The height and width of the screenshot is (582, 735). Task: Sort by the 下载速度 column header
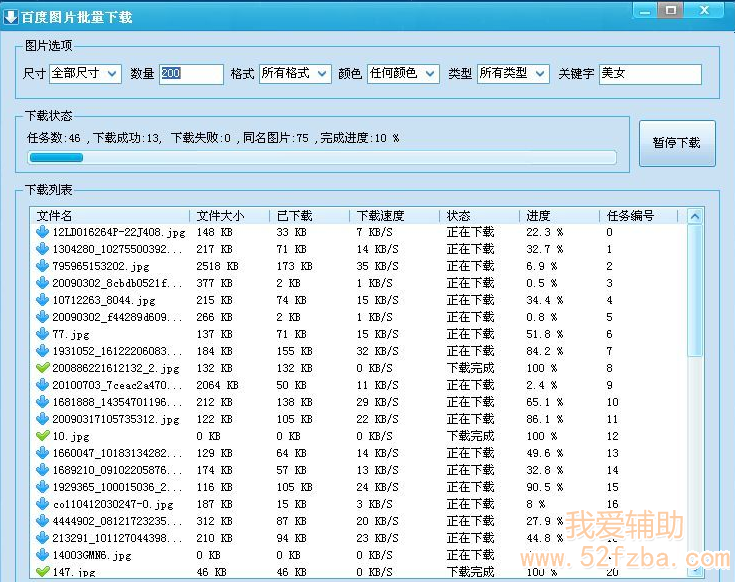coord(394,216)
